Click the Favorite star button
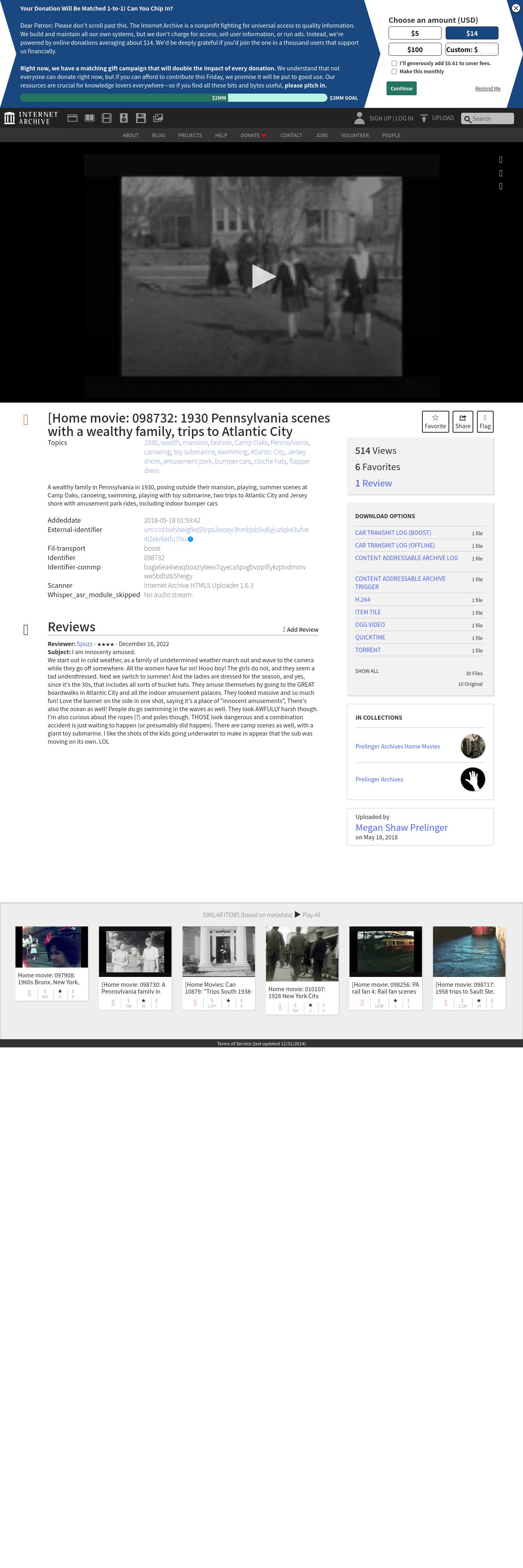Image resolution: width=523 pixels, height=1568 pixels. pos(435,421)
